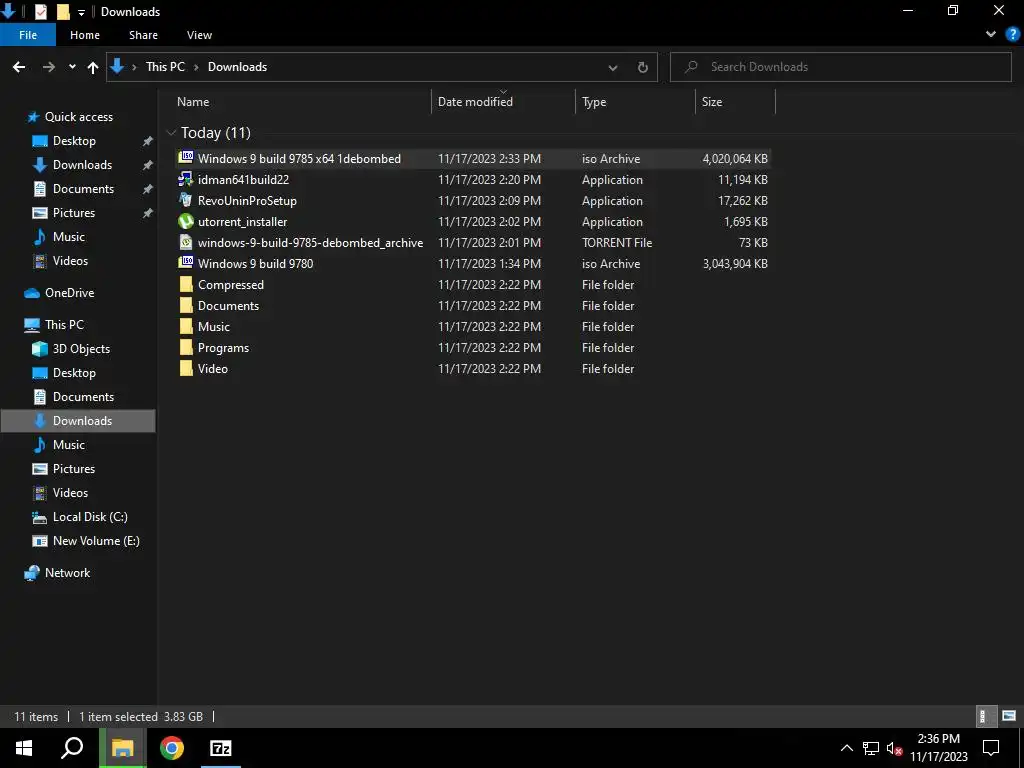Screen dimensions: 1024x768
Task: Open the notification action center icon
Action: coord(991,748)
